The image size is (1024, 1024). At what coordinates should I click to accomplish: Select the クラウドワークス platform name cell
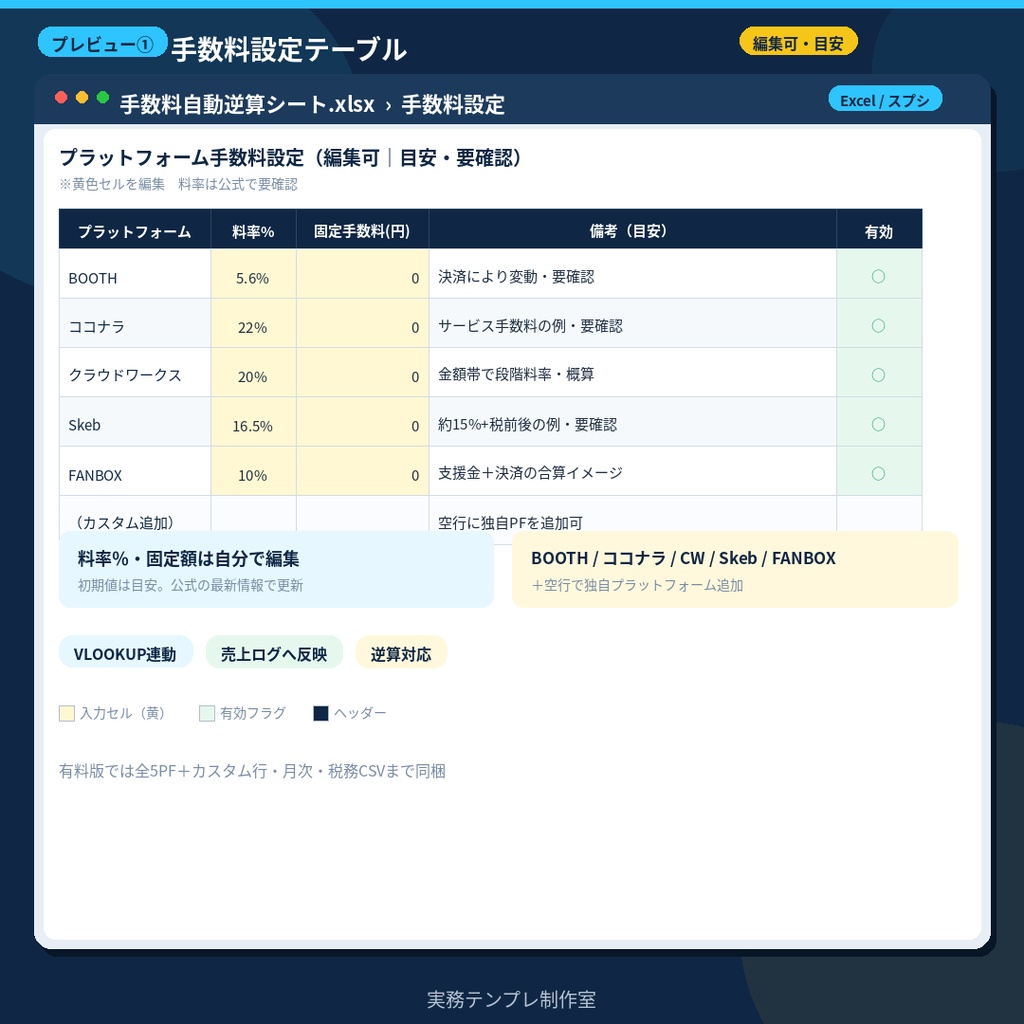(135, 373)
